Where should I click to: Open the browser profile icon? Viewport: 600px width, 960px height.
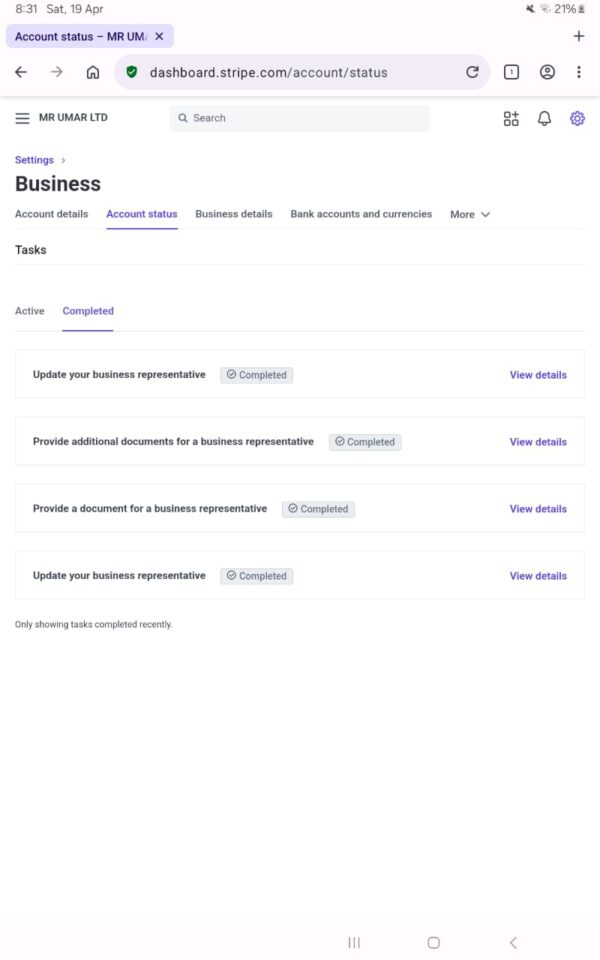click(547, 72)
